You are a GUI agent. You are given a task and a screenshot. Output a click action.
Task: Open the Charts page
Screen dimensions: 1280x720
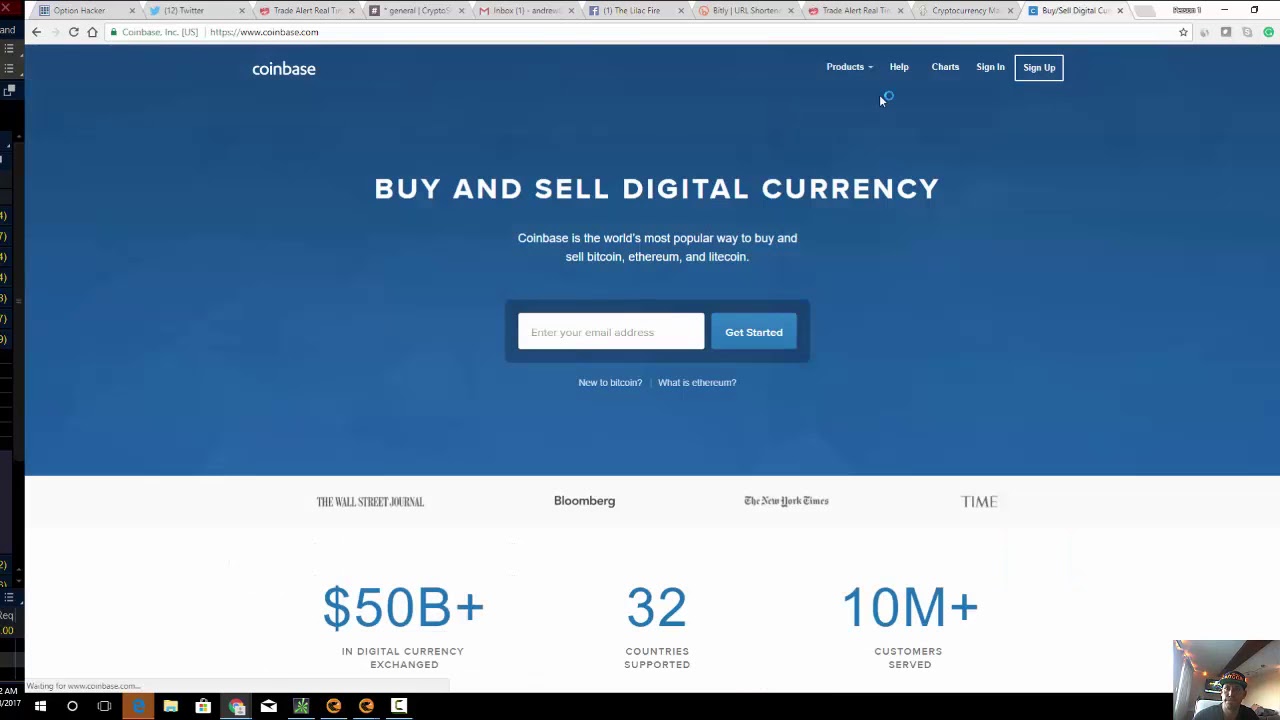tap(945, 67)
